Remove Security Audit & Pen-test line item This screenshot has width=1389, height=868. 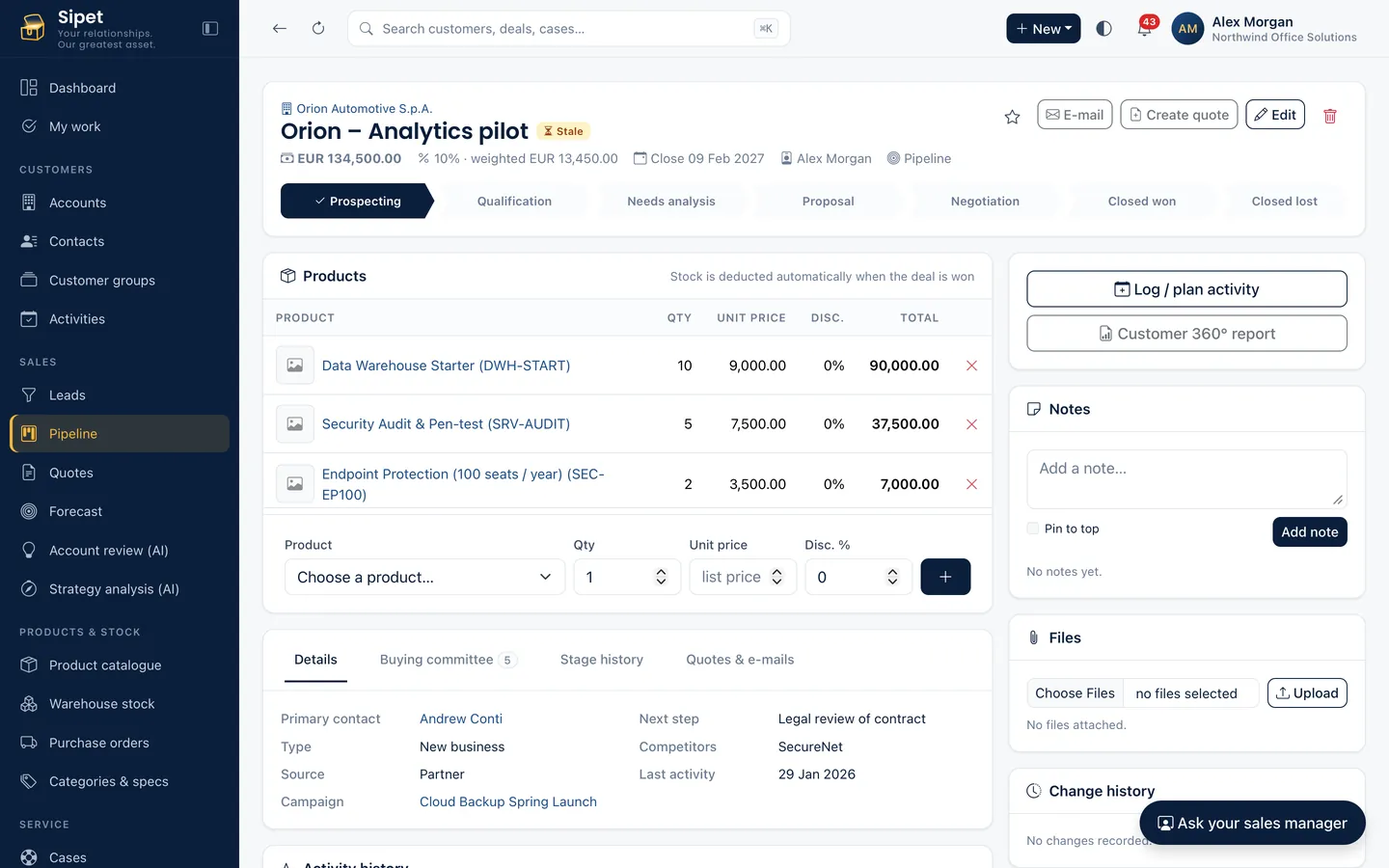971,424
